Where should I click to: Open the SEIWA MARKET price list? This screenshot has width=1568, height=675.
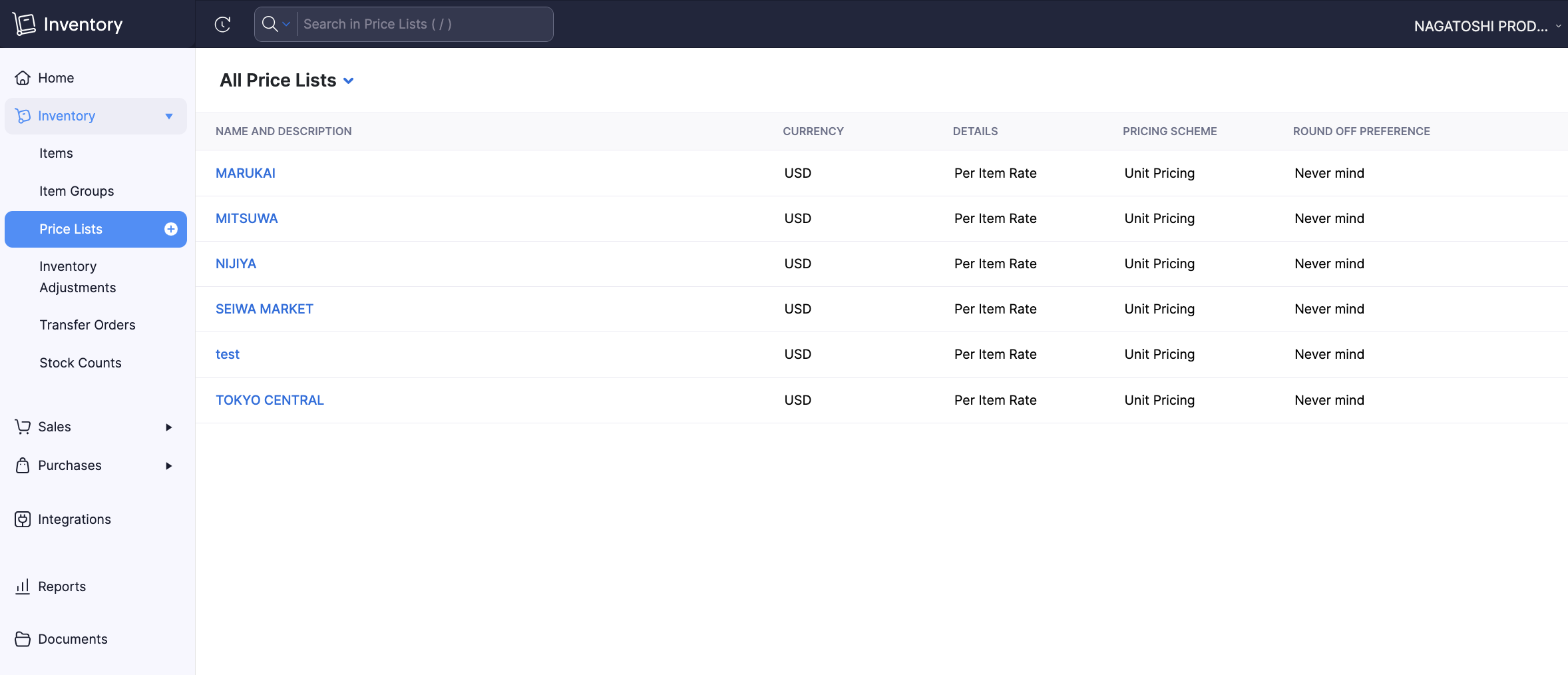[264, 309]
